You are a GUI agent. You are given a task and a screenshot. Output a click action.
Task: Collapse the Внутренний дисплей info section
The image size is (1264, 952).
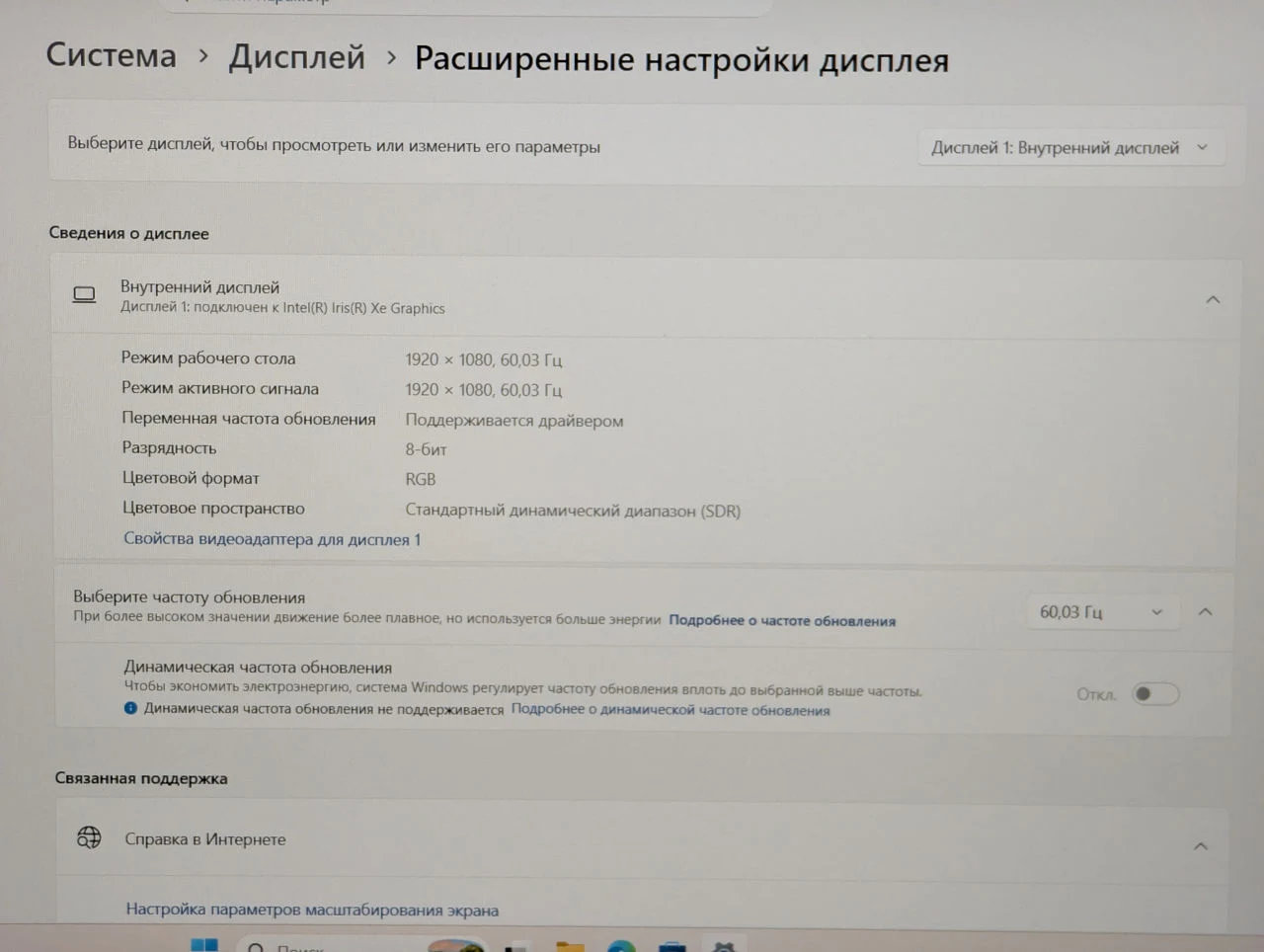[1213, 299]
